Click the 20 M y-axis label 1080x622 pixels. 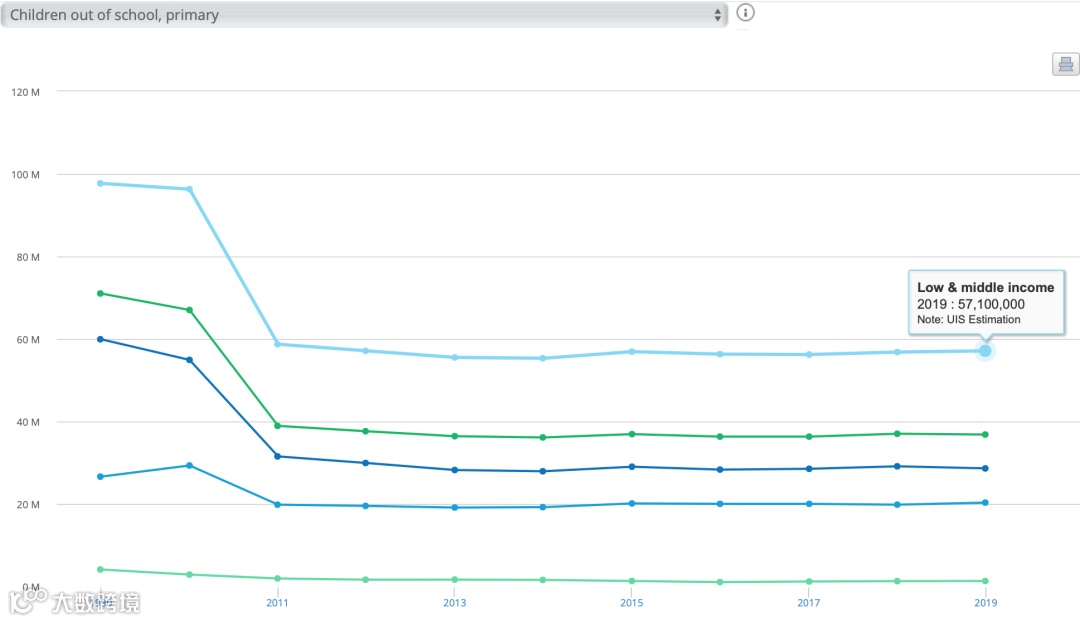(x=28, y=505)
